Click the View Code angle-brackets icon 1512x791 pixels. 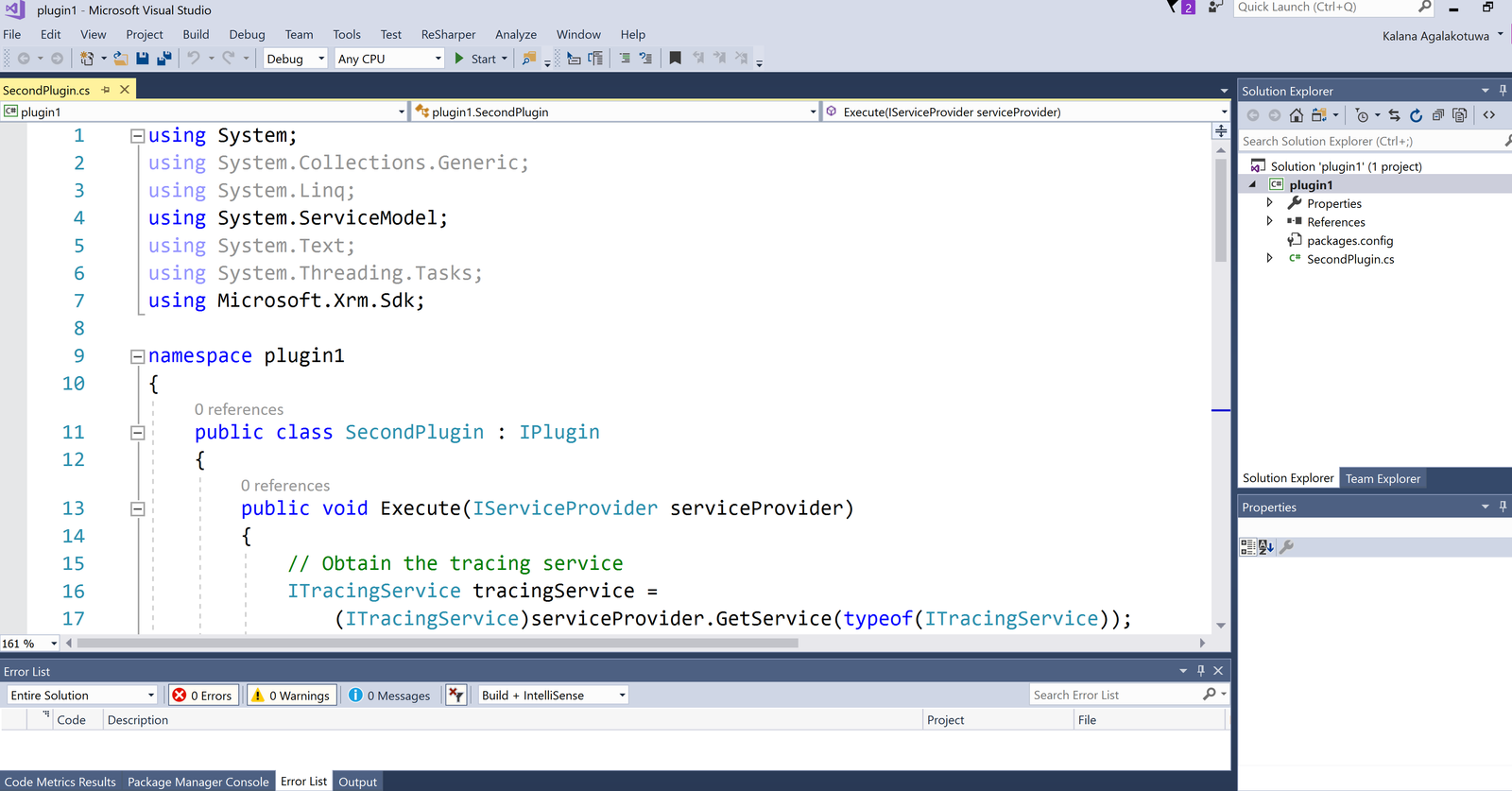tap(1489, 115)
